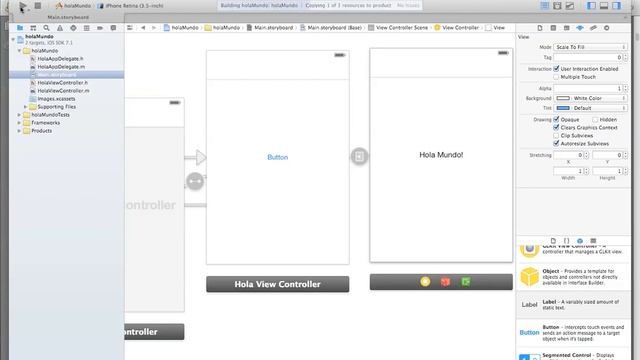
Task: Show the Object library
Action: pos(580,241)
